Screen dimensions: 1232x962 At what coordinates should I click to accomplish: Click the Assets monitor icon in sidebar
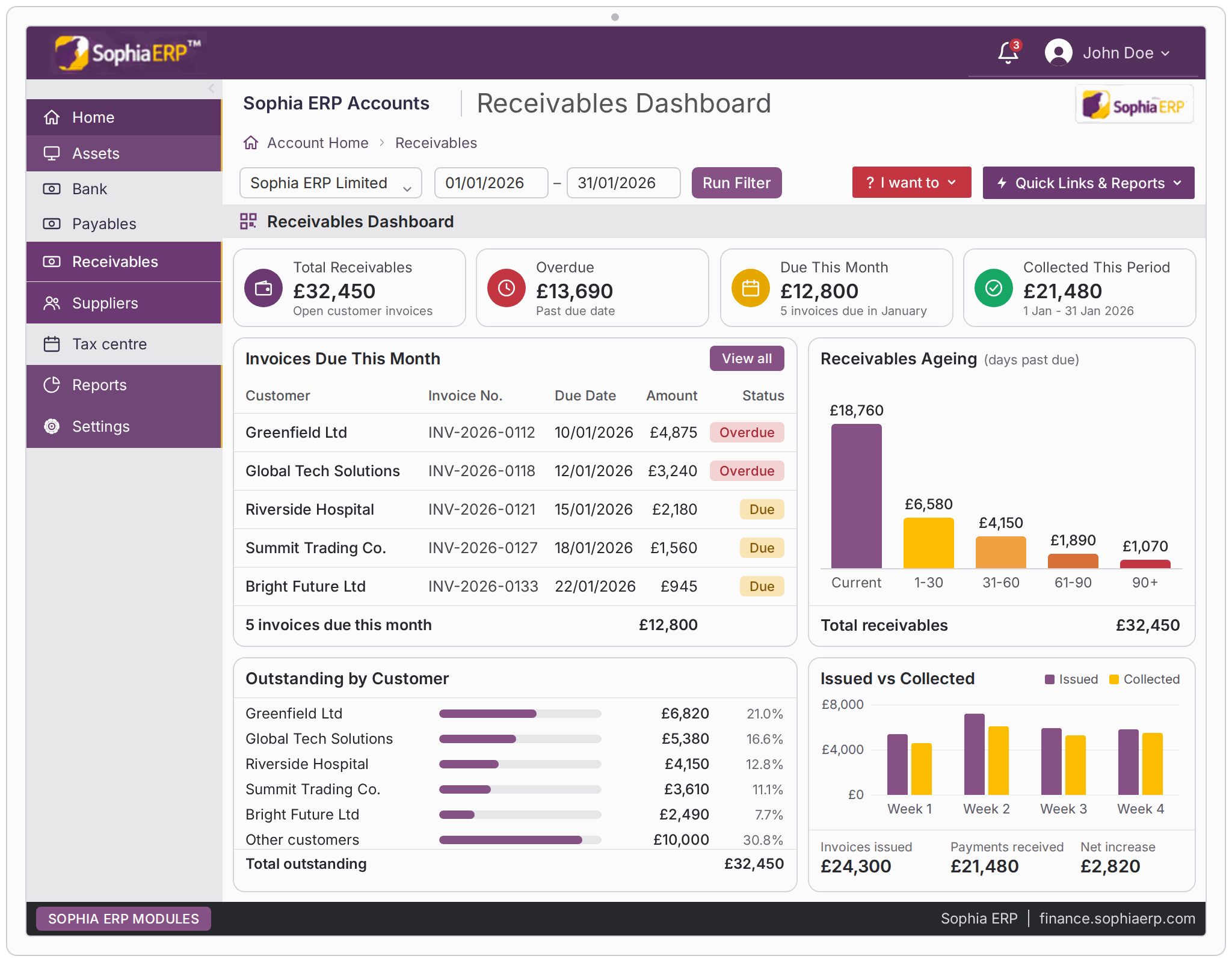(52, 153)
